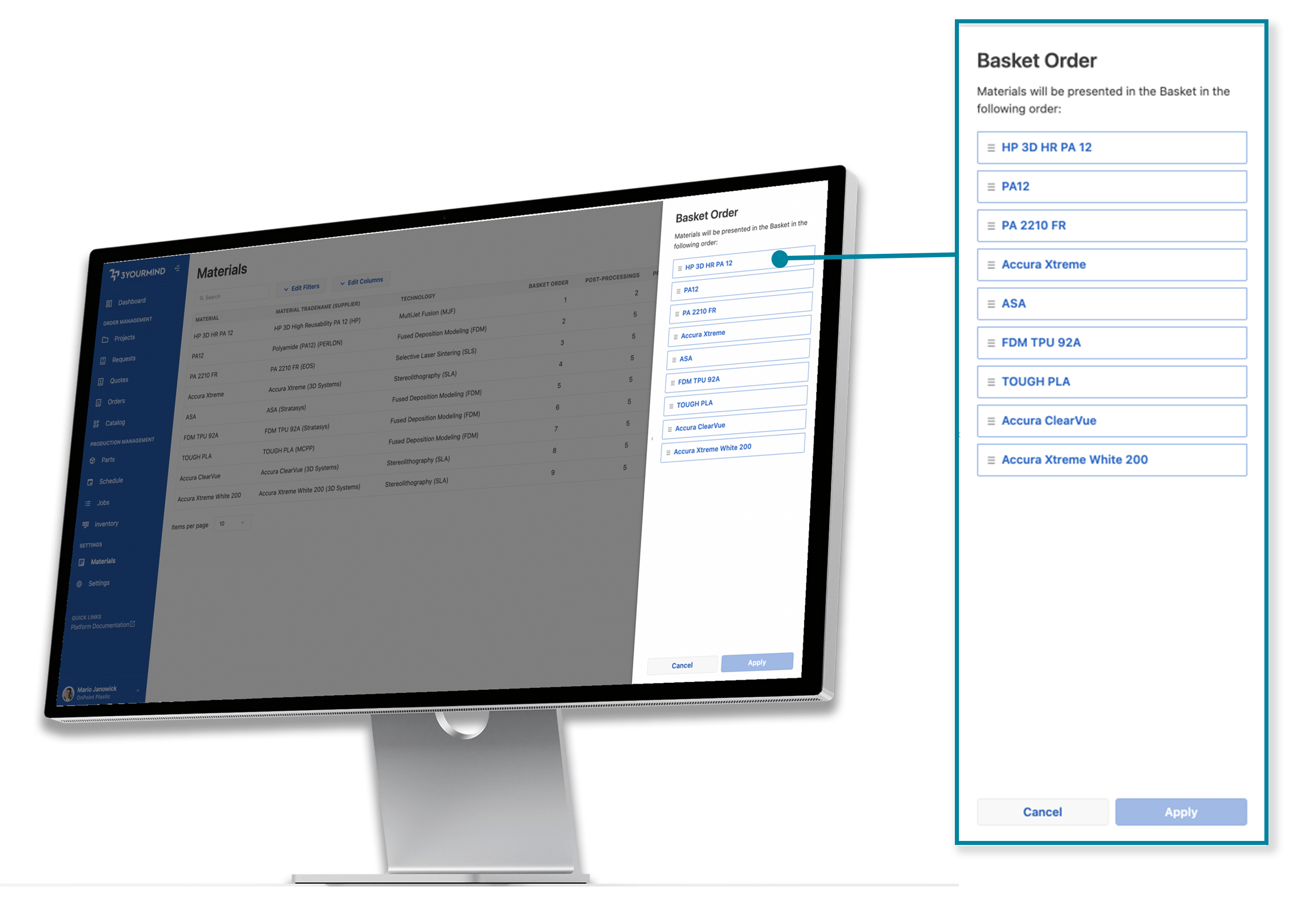Image resolution: width=1311 pixels, height=924 pixels.
Task: Open the Edit Columns dropdown
Action: [362, 282]
